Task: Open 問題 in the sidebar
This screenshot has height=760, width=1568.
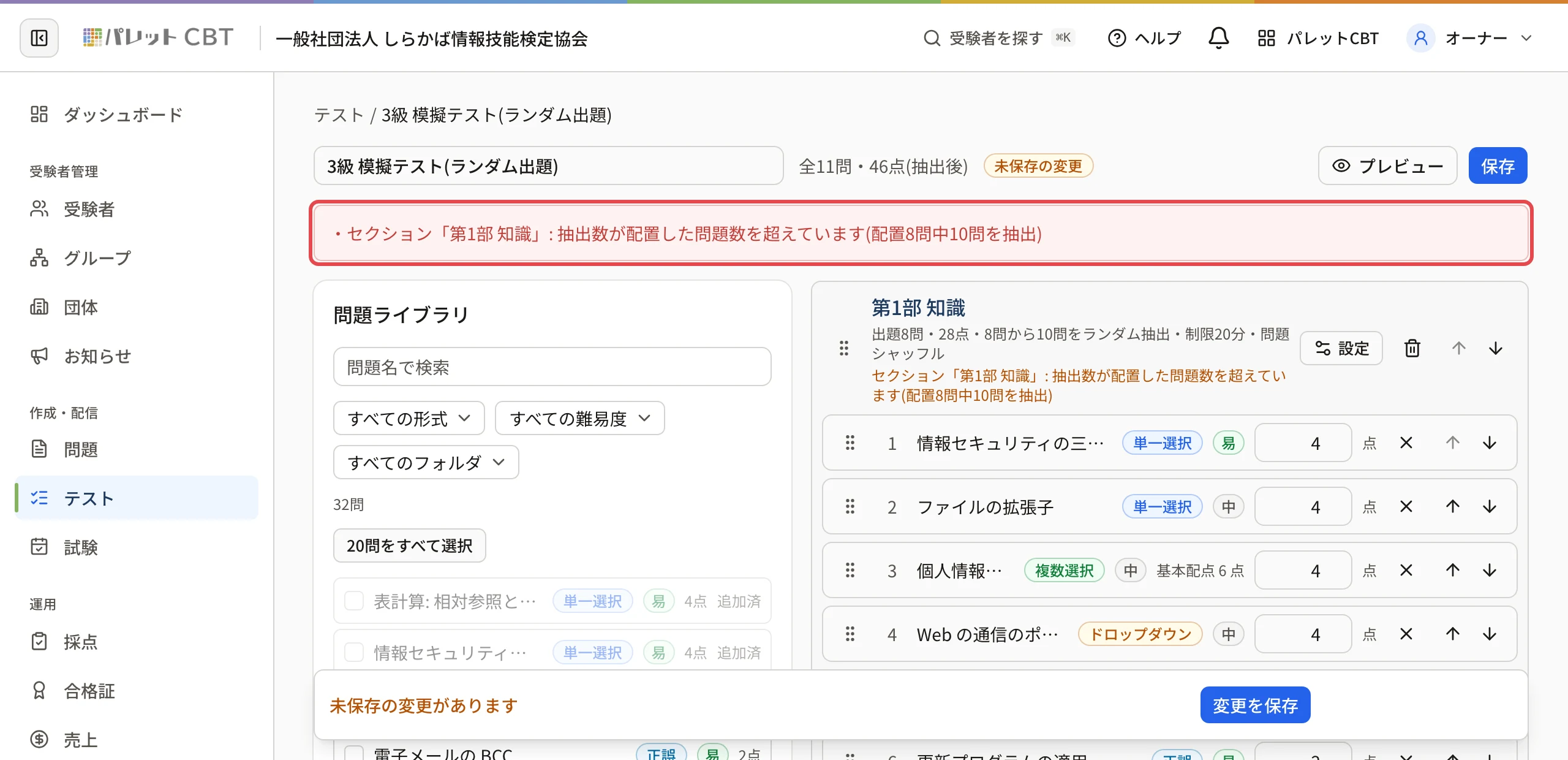Action: click(x=136, y=449)
